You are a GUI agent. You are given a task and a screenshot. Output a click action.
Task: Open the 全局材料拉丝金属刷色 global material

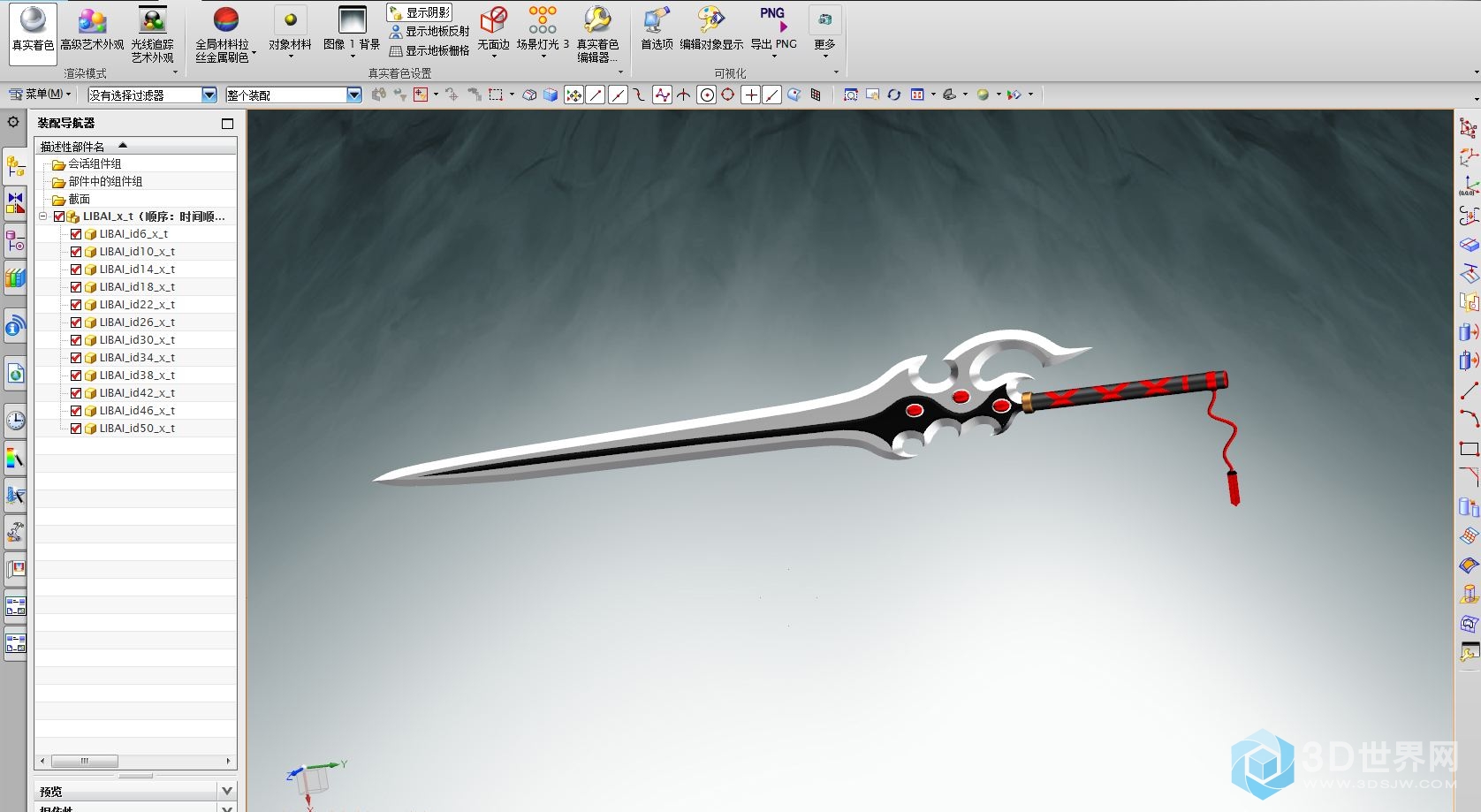click(x=224, y=33)
